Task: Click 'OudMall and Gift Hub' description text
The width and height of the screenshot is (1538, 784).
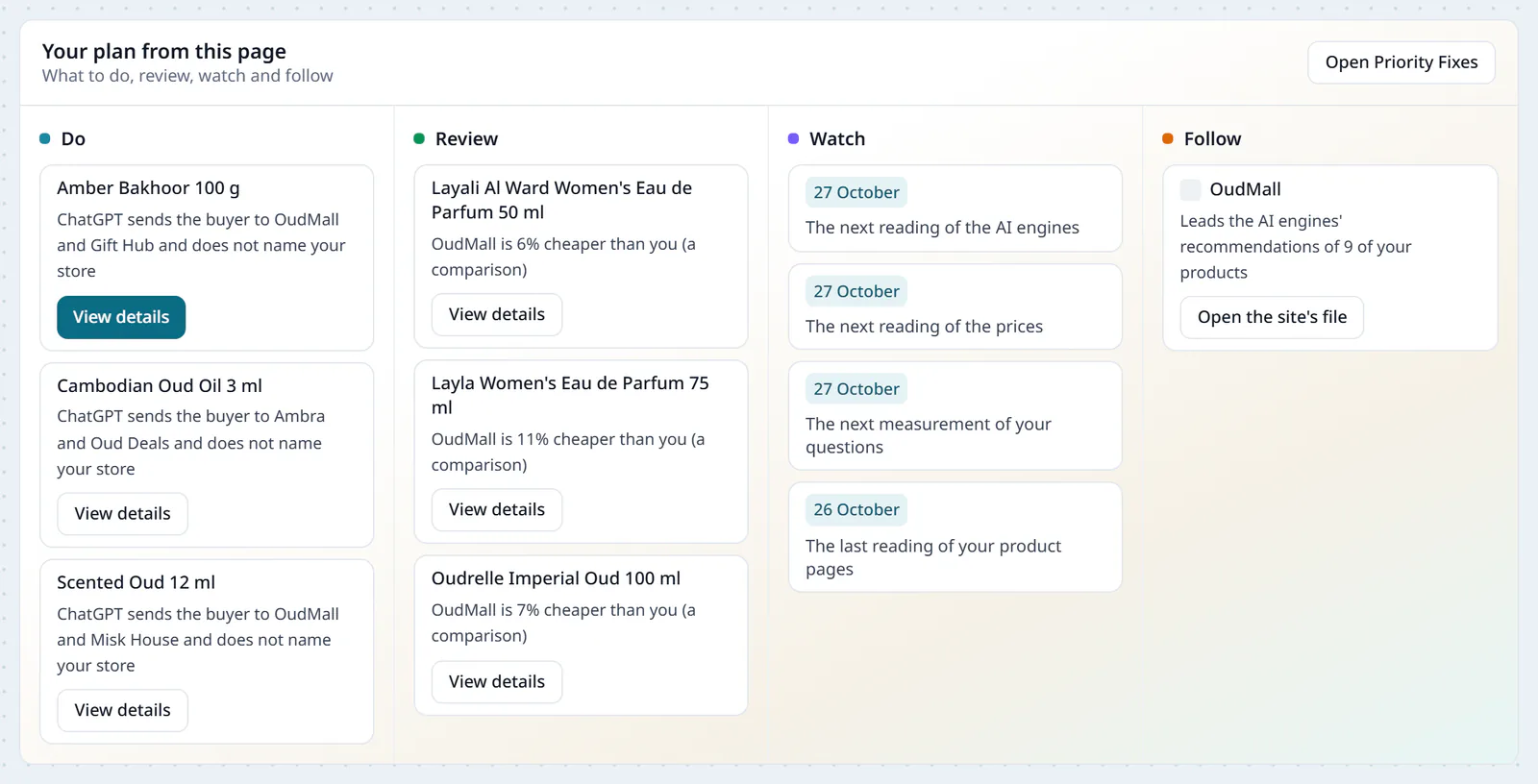Action: pyautogui.click(x=201, y=245)
